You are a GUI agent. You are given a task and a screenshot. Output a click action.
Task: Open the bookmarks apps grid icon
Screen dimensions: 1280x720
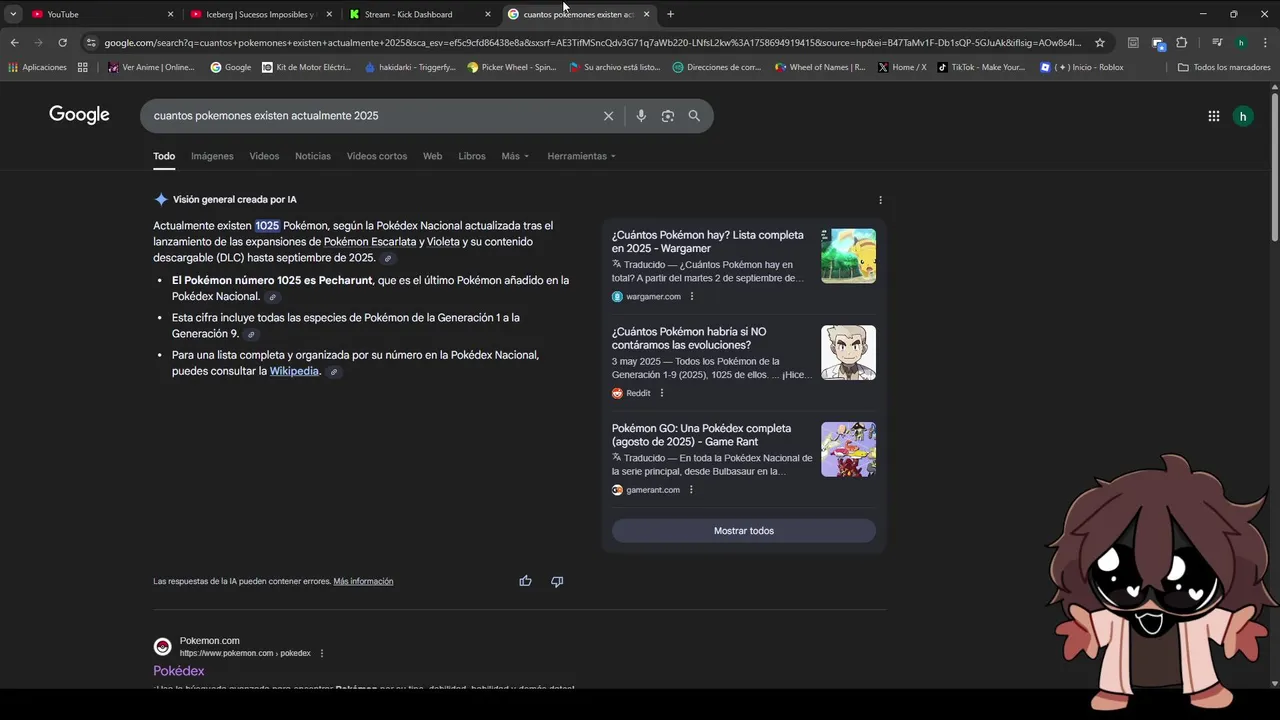pyautogui.click(x=82, y=67)
